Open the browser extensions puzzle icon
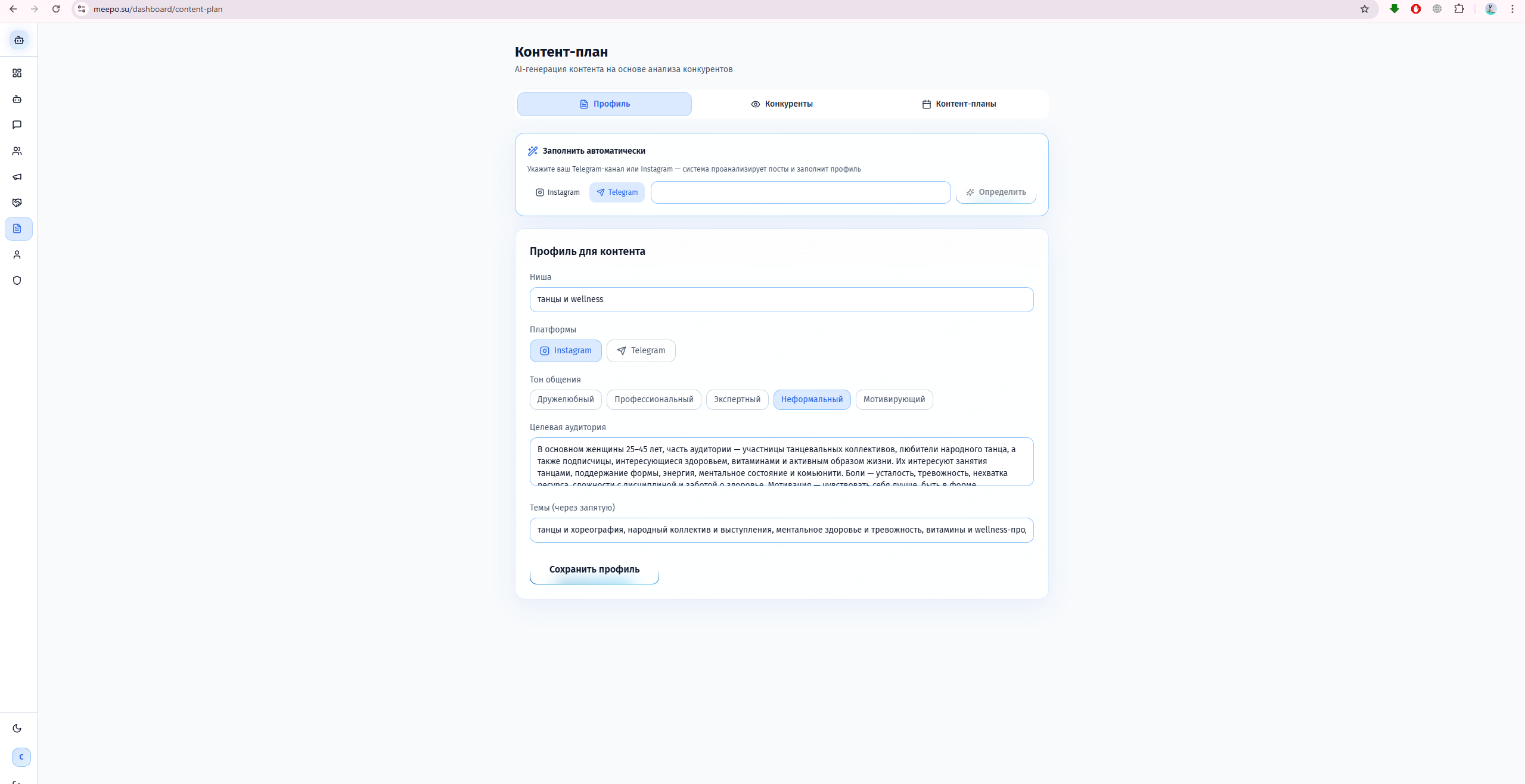The image size is (1525, 784). click(1459, 9)
